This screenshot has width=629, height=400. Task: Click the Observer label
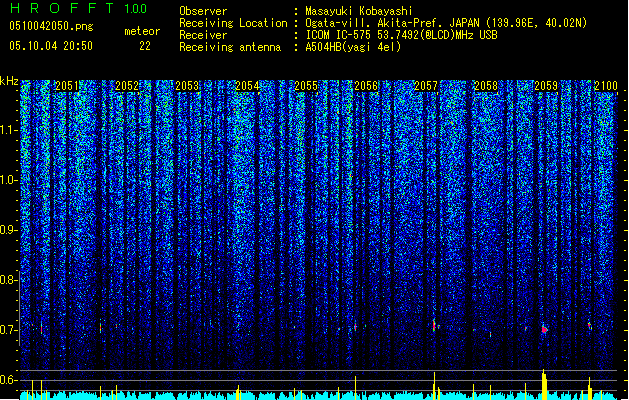coord(203,11)
